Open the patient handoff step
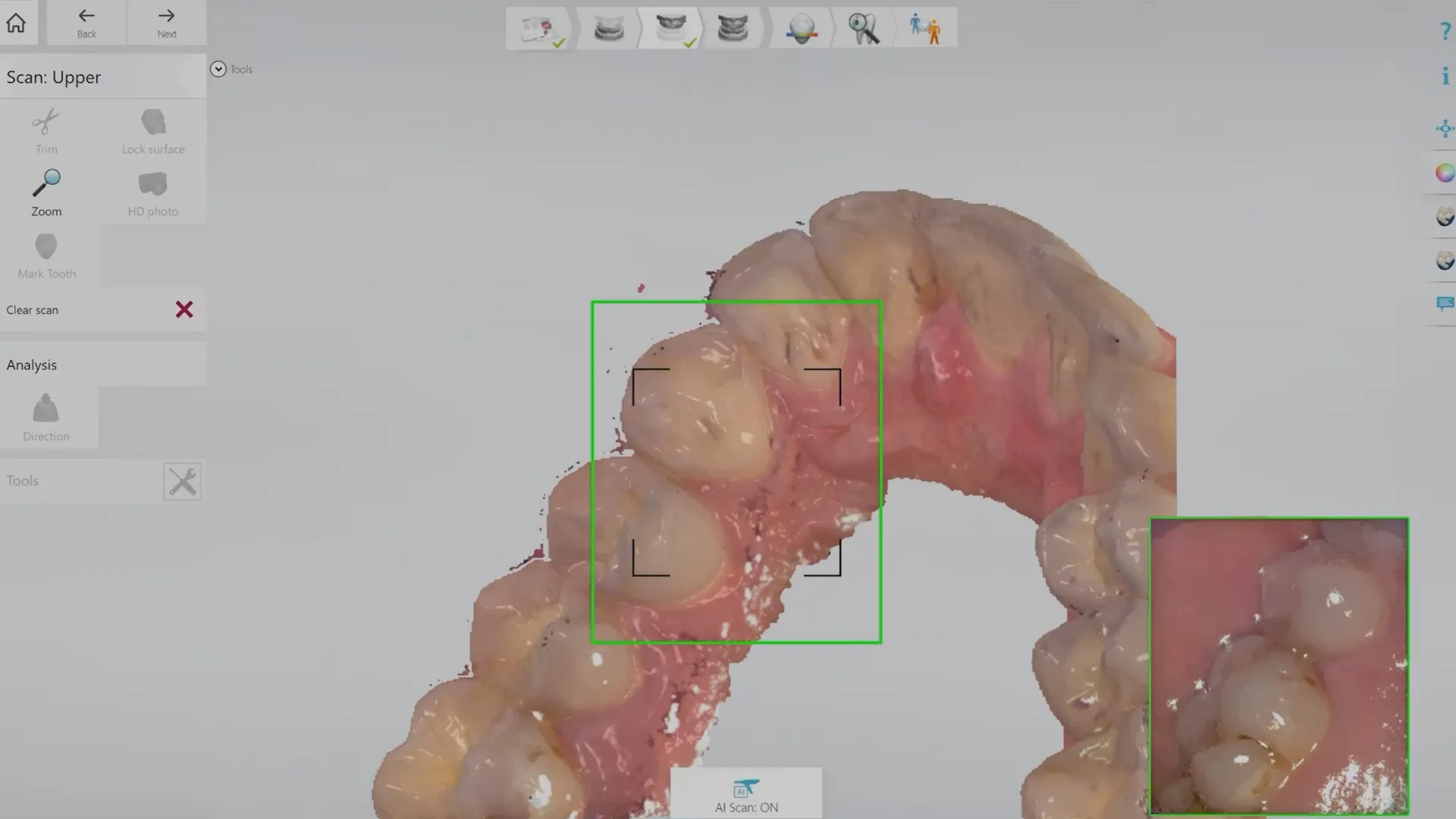This screenshot has width=1456, height=819. (x=927, y=27)
